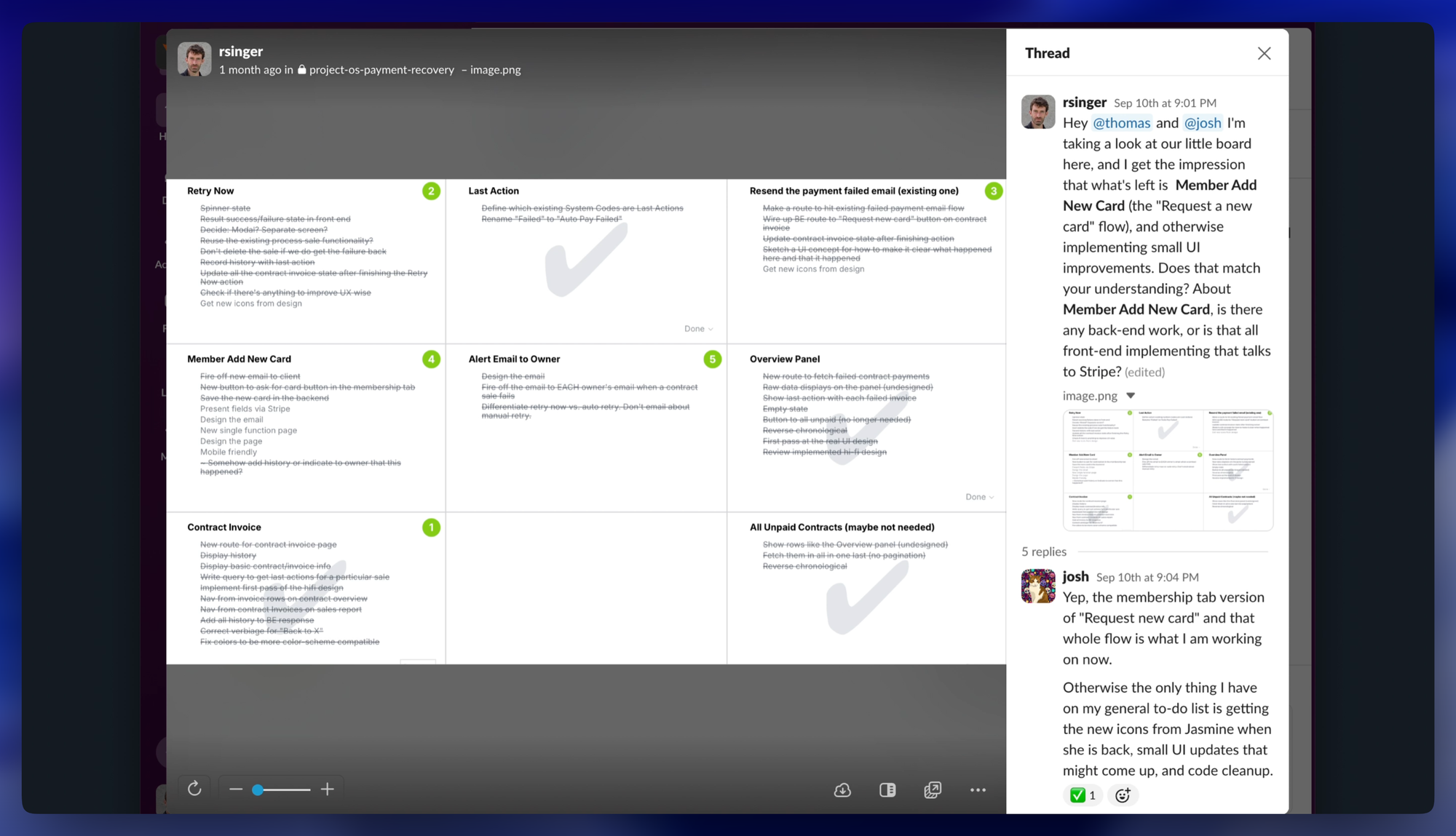This screenshot has height=836, width=1456.
Task: Click rsinger's avatar in image header
Action: 194,59
